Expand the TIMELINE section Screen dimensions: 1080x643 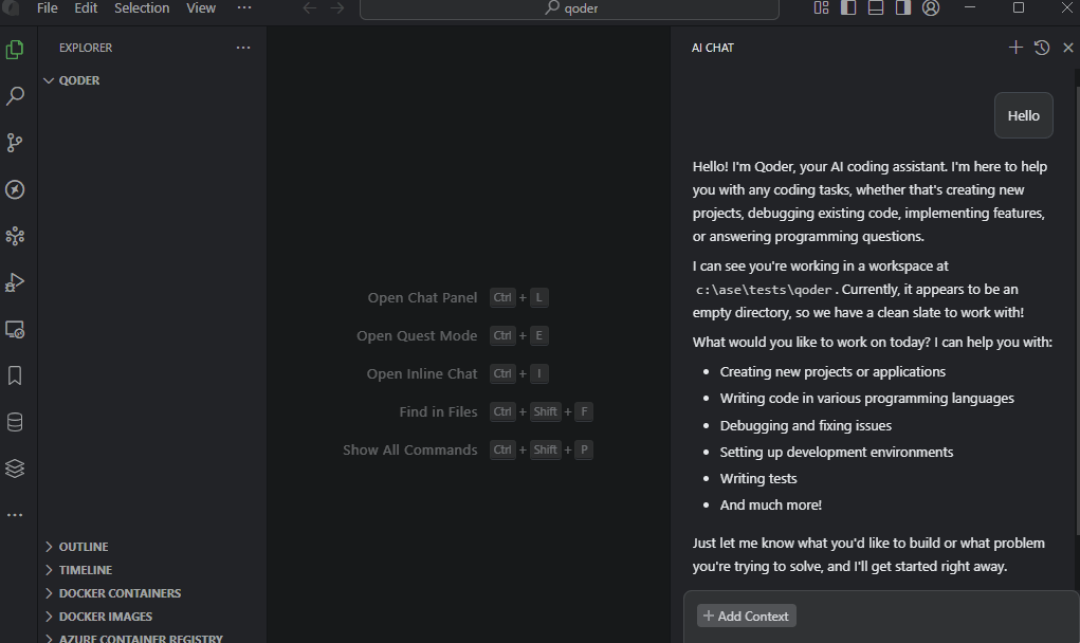(x=152, y=570)
